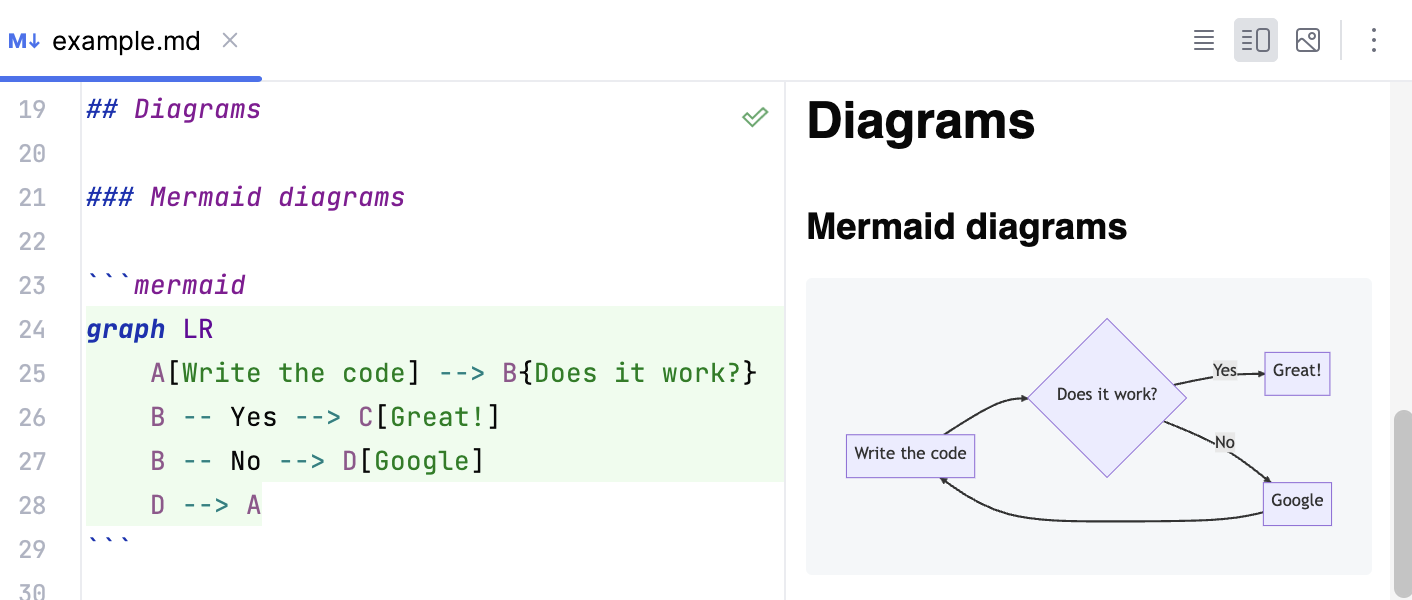Toggle the Show Editor and Preview layout button

pyautogui.click(x=1255, y=40)
